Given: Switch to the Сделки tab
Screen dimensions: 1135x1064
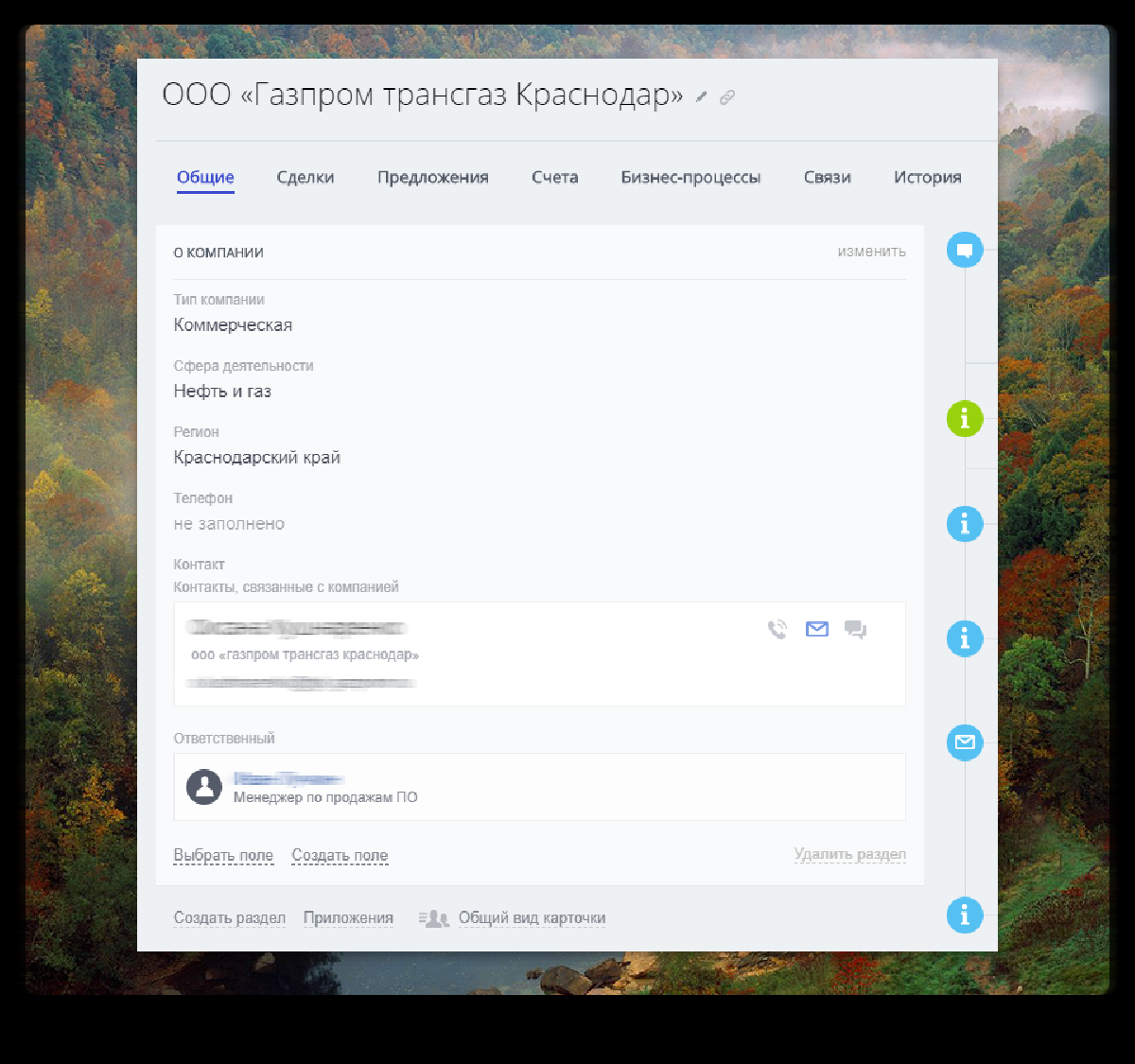Looking at the screenshot, I should [306, 177].
